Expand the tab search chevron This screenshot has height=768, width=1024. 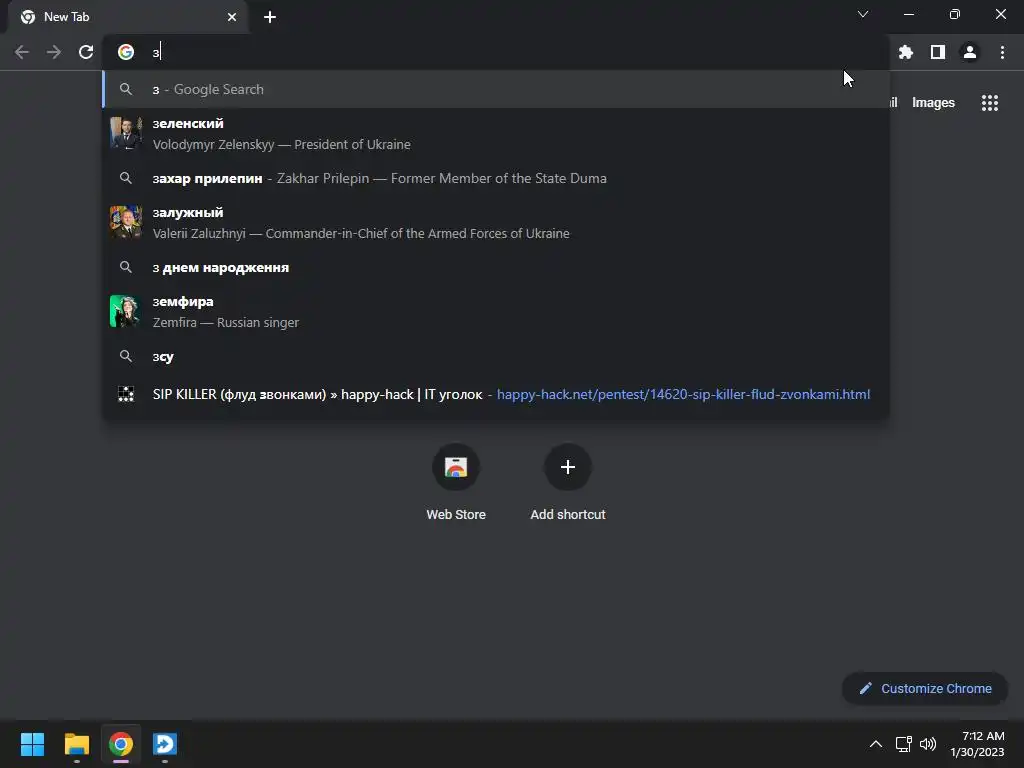[x=863, y=14]
